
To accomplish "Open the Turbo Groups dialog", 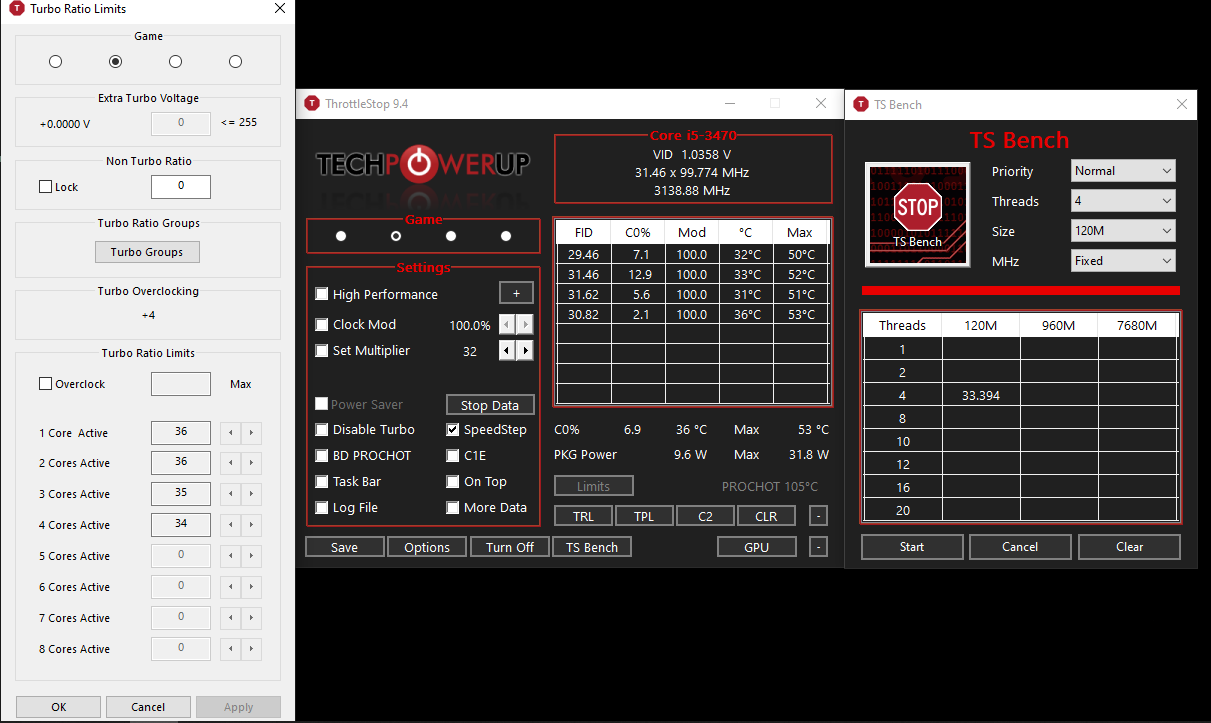I will coord(147,252).
